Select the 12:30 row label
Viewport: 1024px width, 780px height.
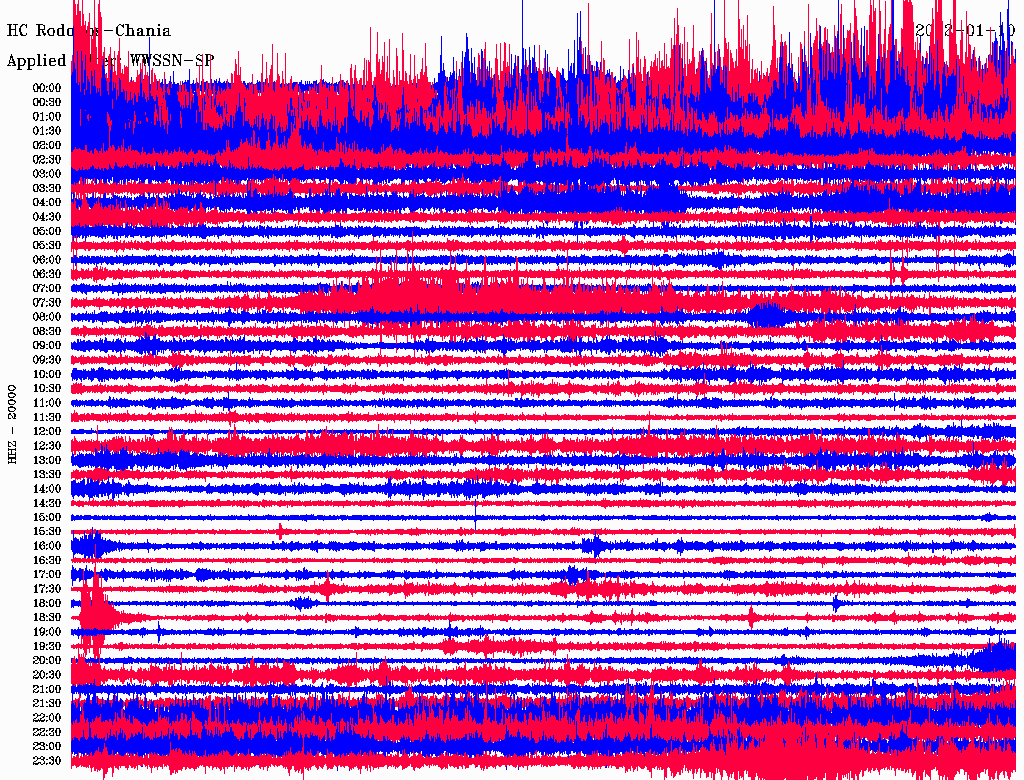pyautogui.click(x=47, y=445)
